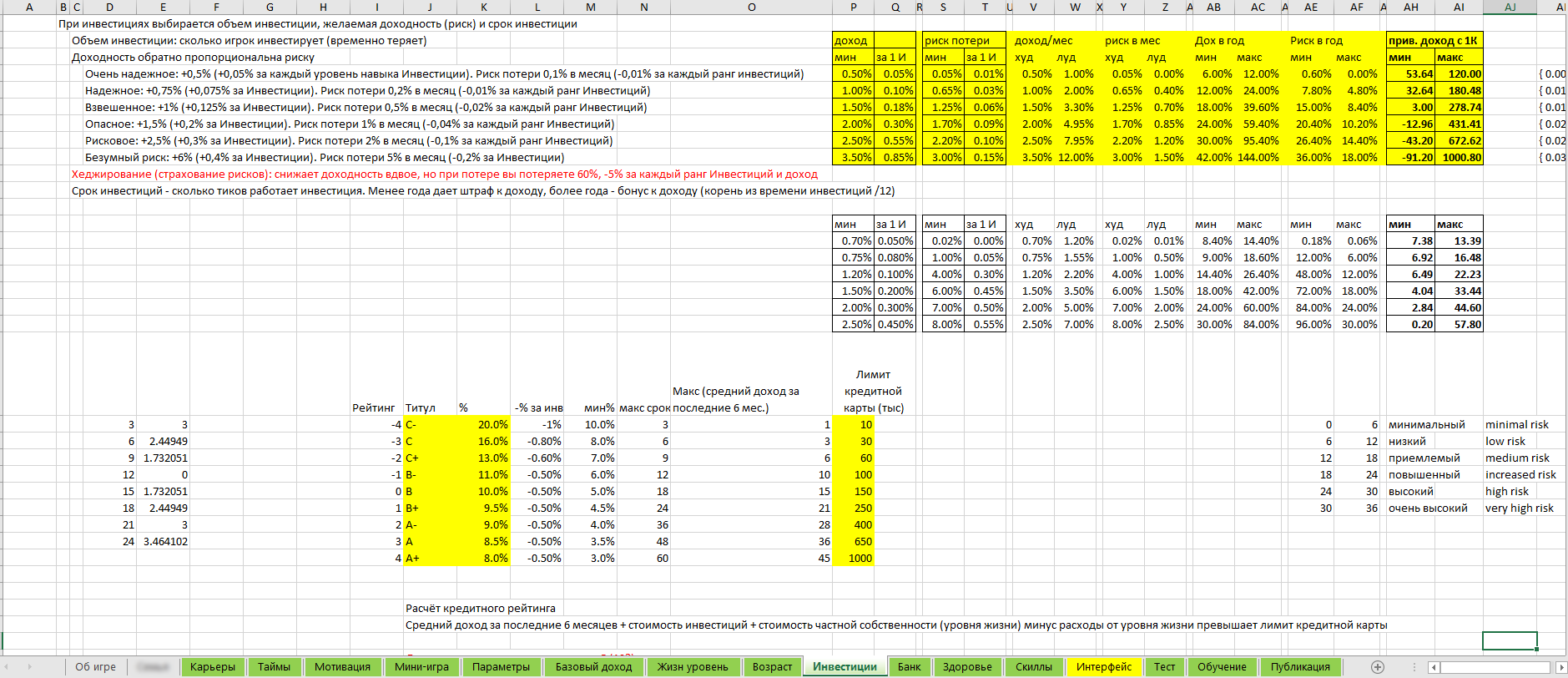Click horizontal scrollbar left arrow
The height and width of the screenshot is (678, 1568).
click(1434, 666)
